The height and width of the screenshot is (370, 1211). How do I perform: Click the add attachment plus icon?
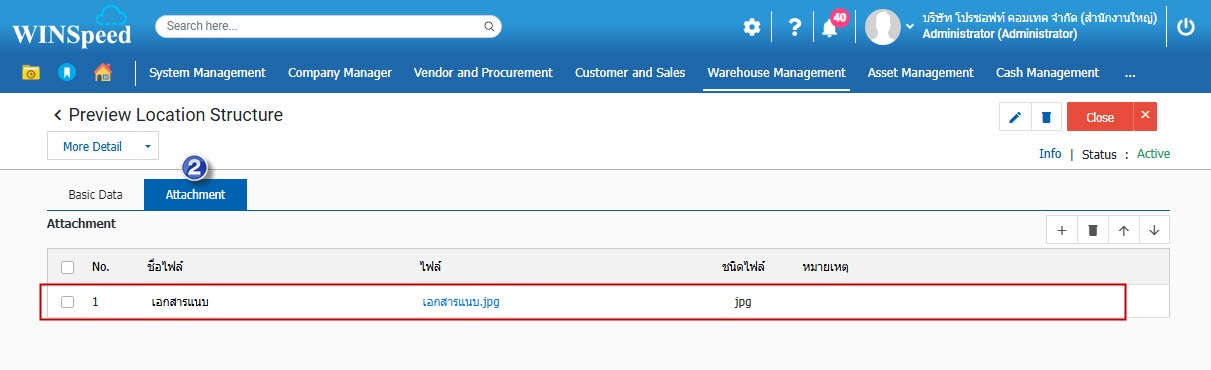tap(1061, 230)
